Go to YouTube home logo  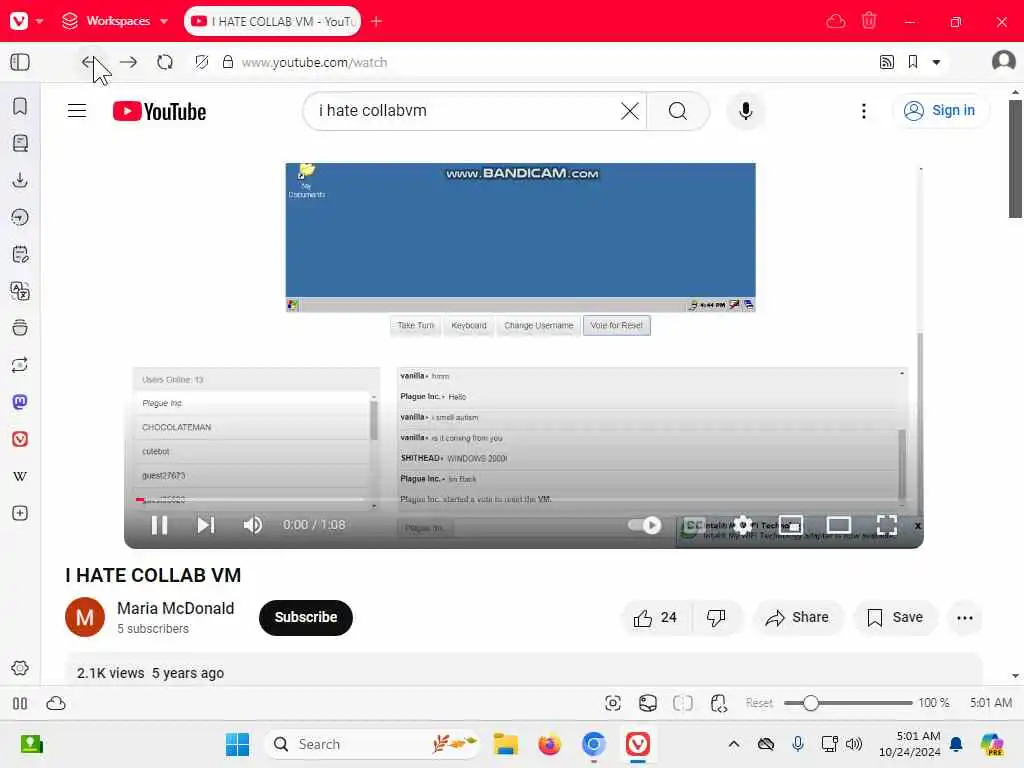159,111
